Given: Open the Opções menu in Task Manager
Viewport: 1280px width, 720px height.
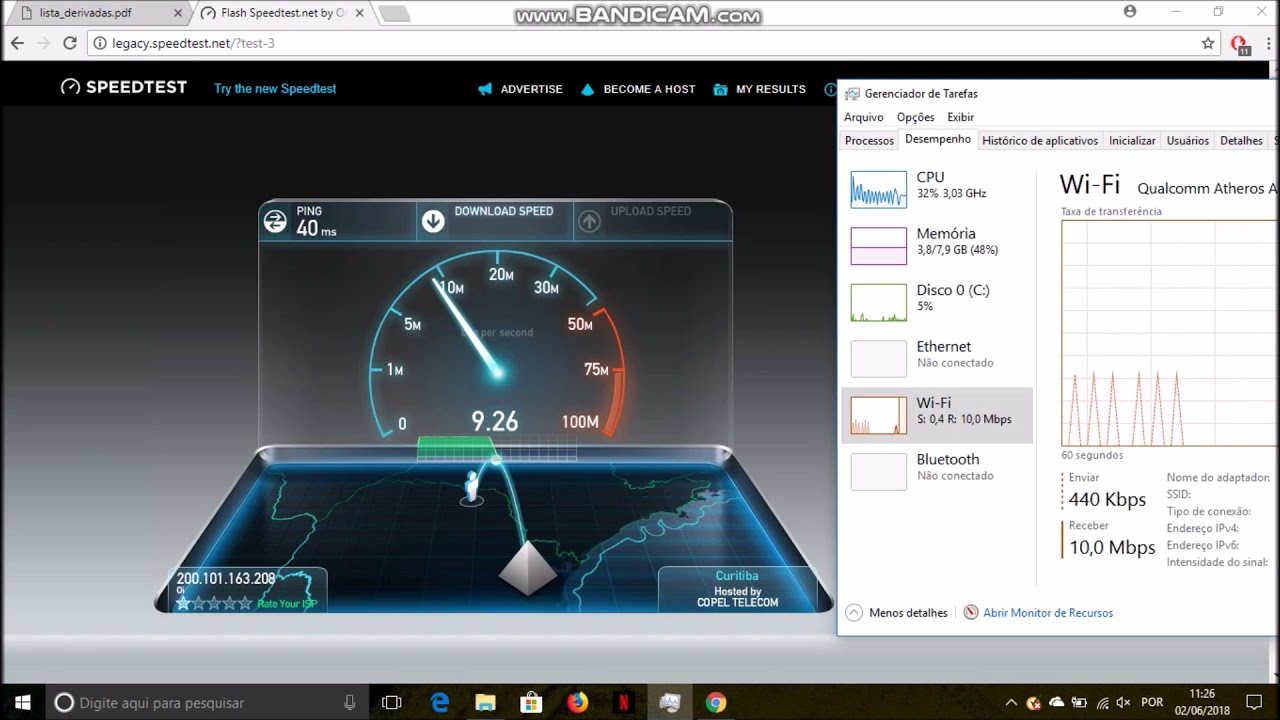Looking at the screenshot, I should pyautogui.click(x=915, y=117).
